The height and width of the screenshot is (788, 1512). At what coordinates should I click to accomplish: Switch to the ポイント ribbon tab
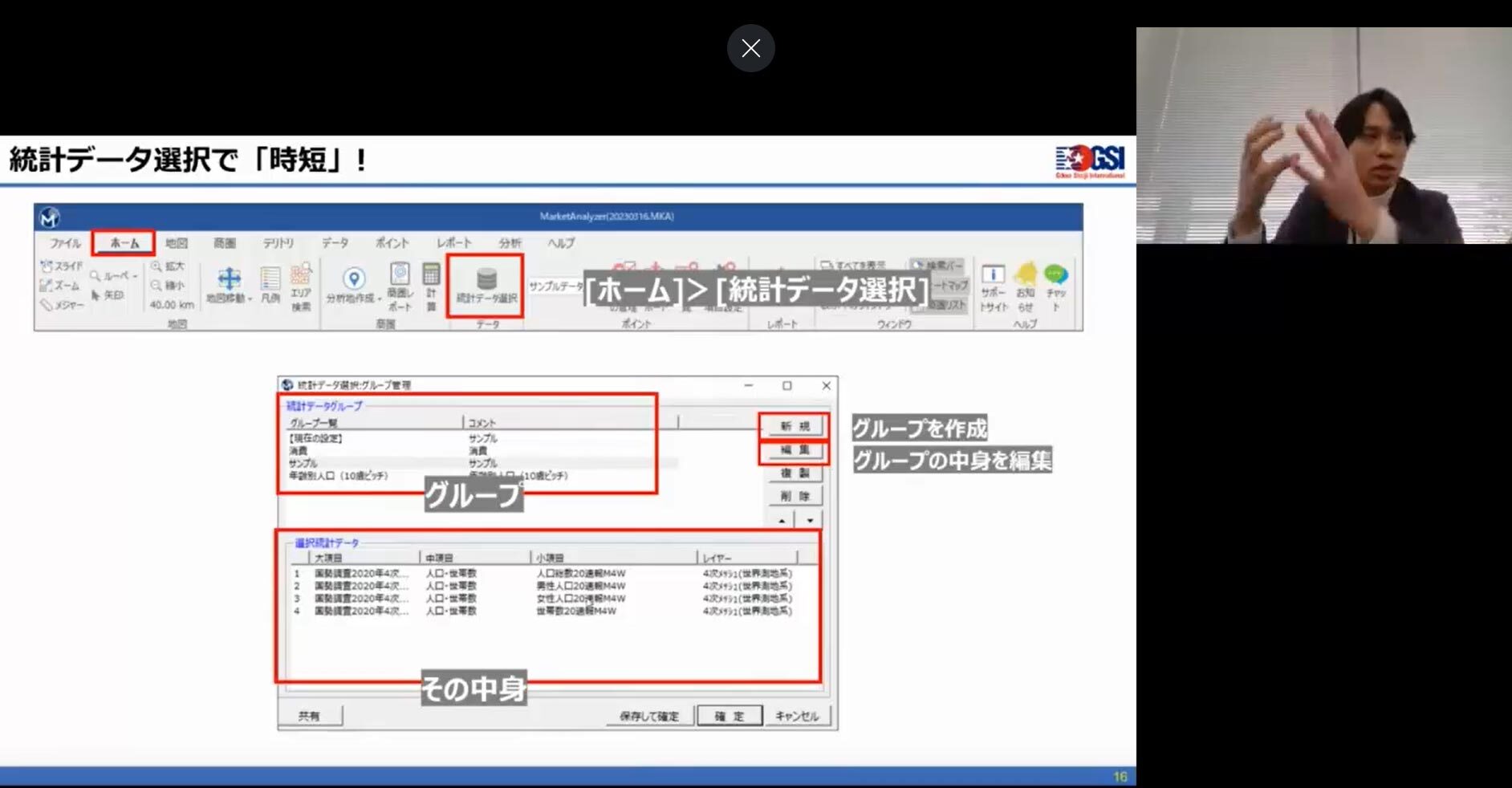tap(392, 243)
